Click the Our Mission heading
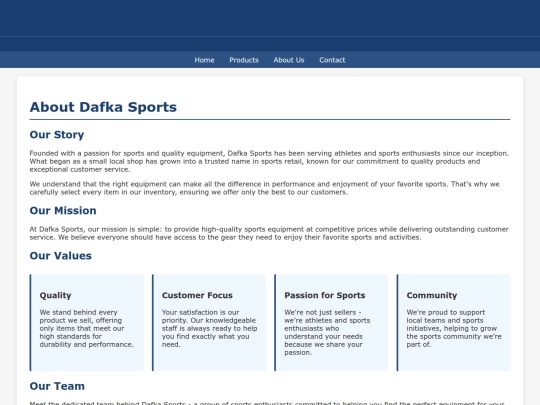Viewport: 540px width, 405px height. coord(63,210)
